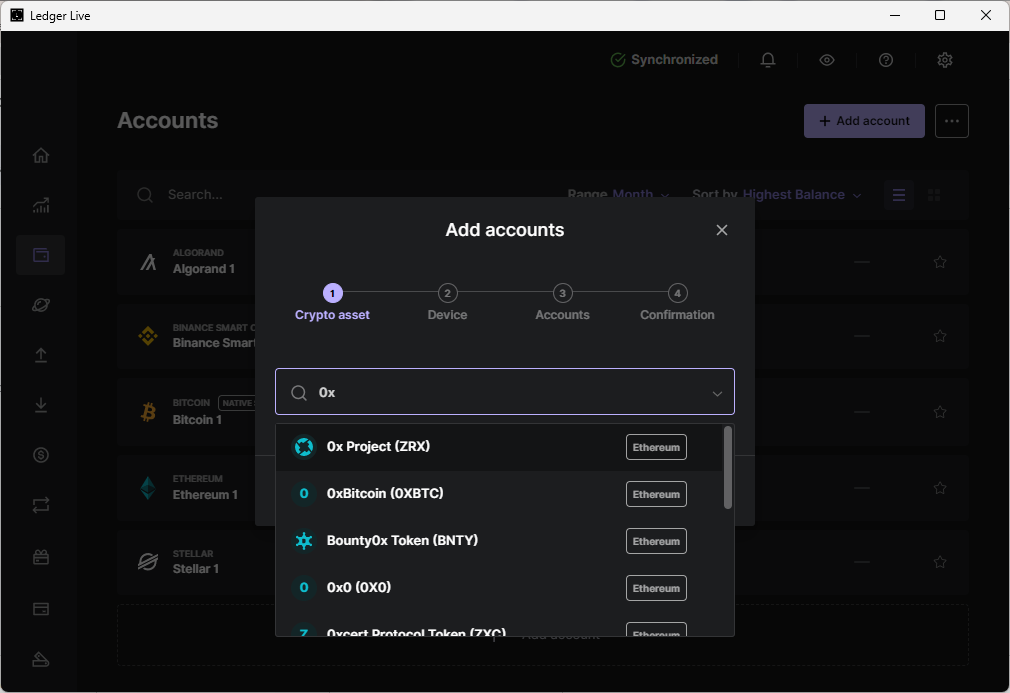Click the Send upload-arrow icon in sidebar

[41, 355]
